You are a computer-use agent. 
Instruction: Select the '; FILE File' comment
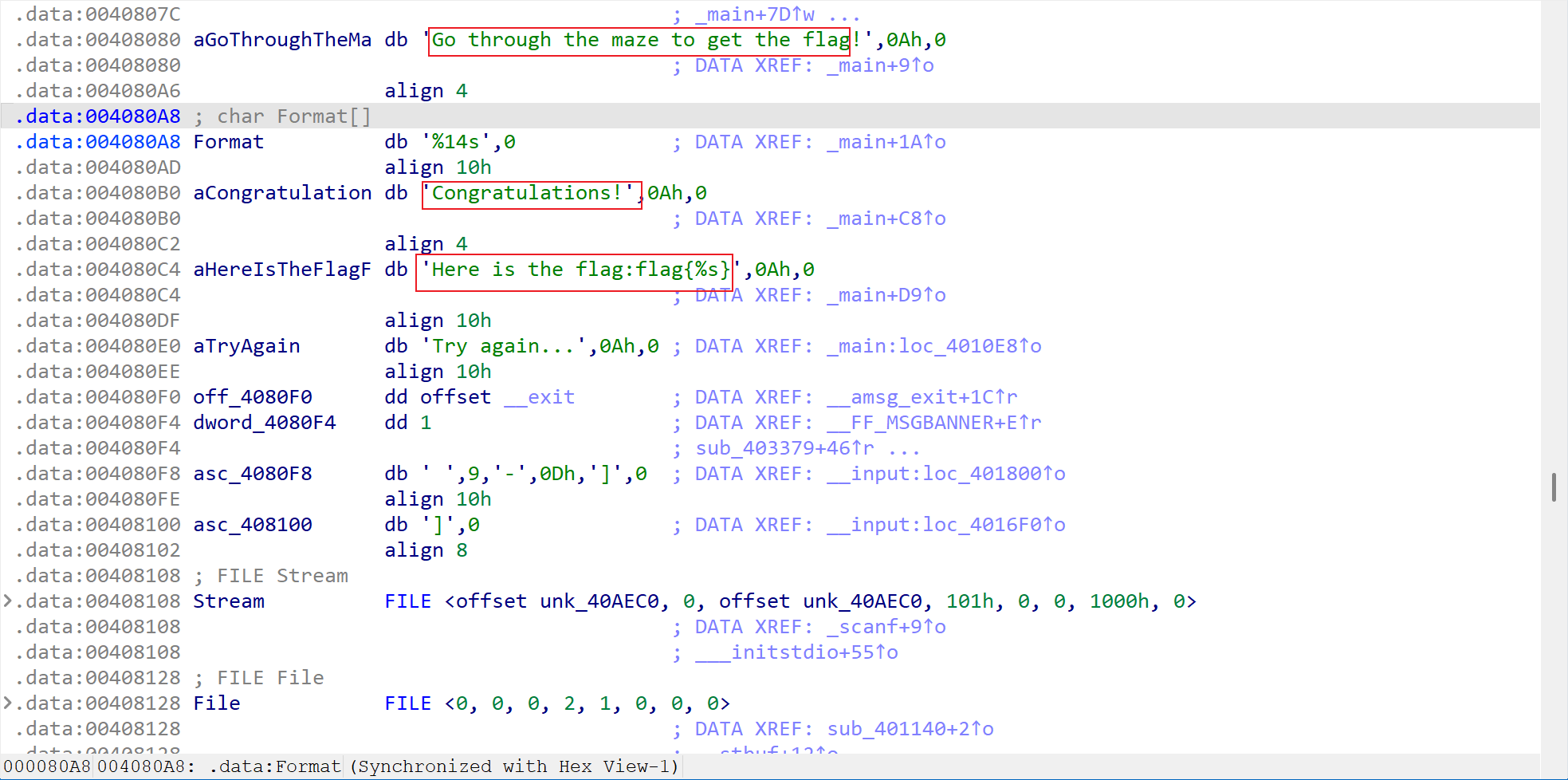pyautogui.click(x=259, y=678)
